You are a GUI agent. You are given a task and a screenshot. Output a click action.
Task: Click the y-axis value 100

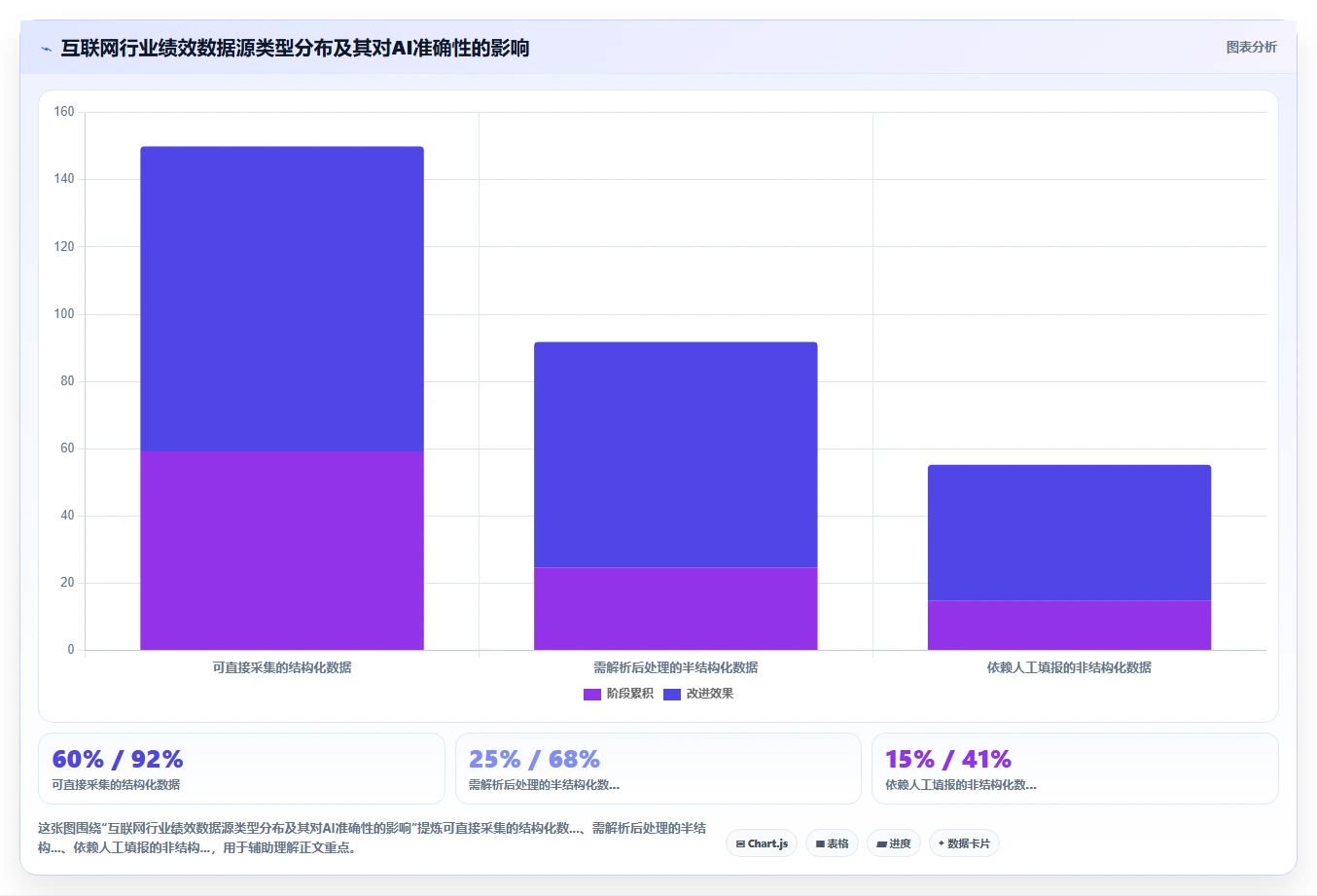pos(64,313)
